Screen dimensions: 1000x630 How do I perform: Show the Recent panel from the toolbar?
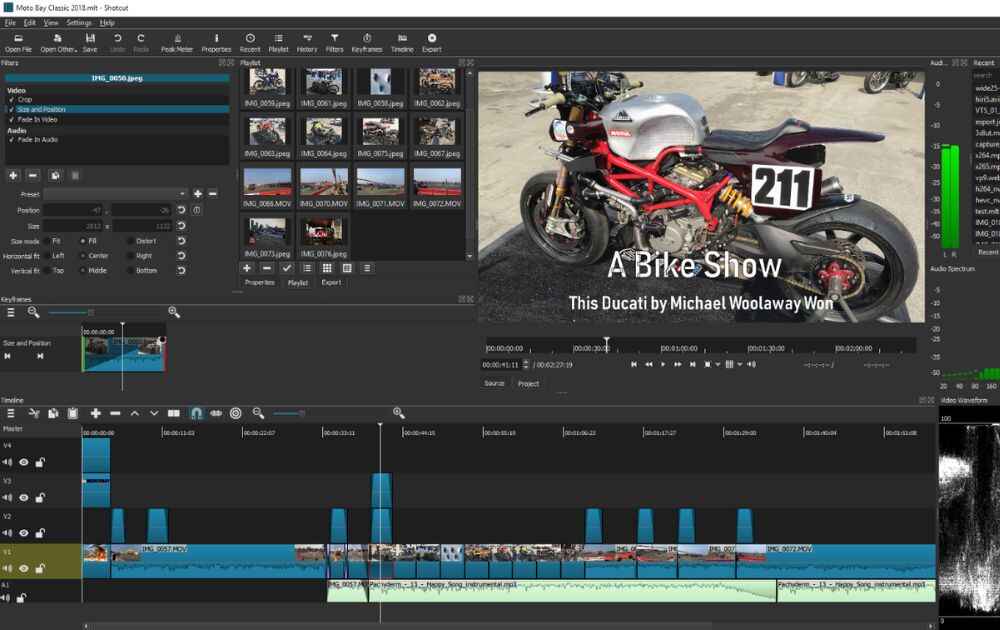point(250,43)
